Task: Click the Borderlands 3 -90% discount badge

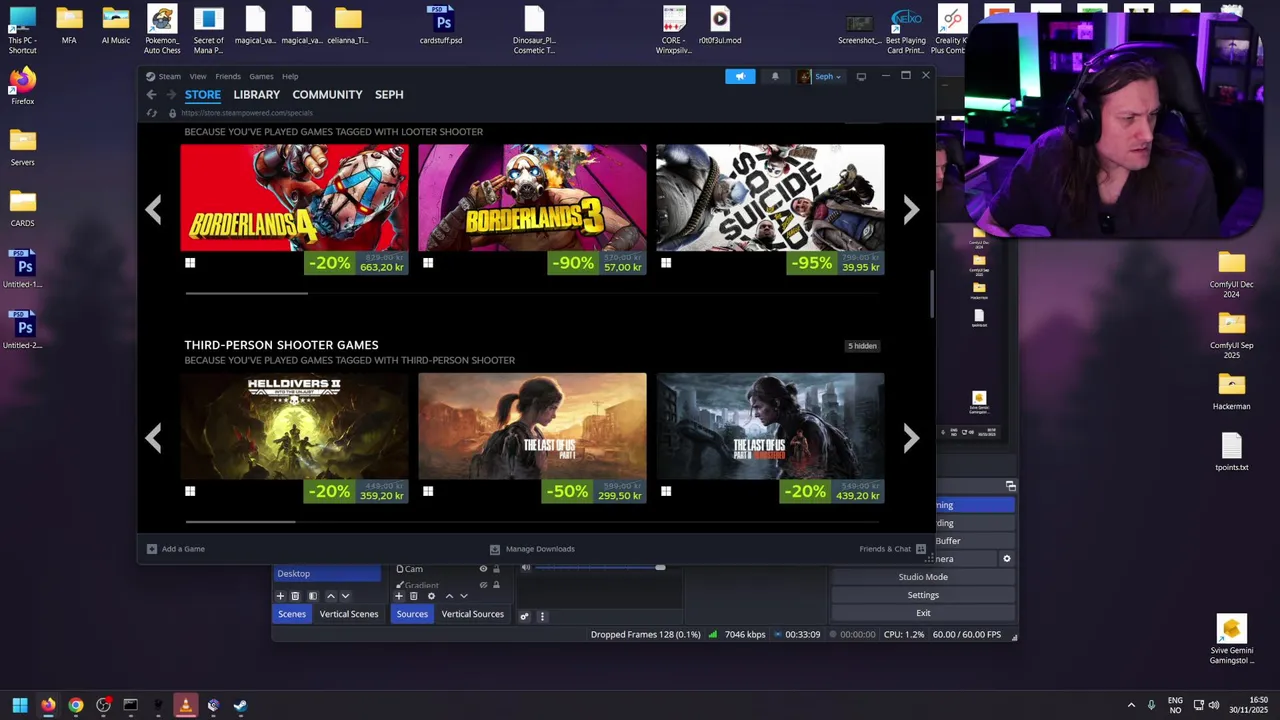Action: pos(573,263)
